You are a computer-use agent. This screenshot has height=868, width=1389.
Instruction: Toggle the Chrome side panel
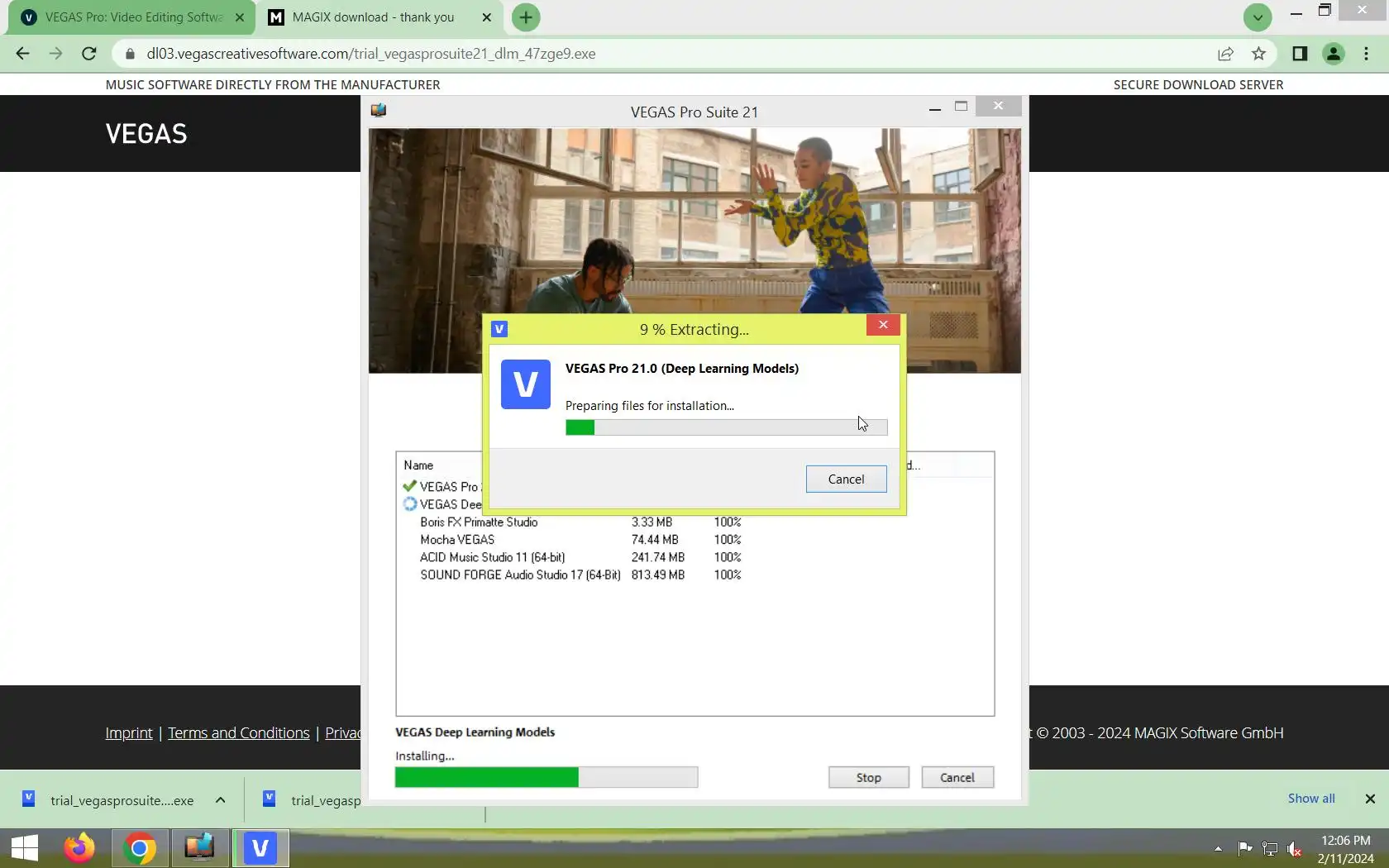pos(1300,54)
